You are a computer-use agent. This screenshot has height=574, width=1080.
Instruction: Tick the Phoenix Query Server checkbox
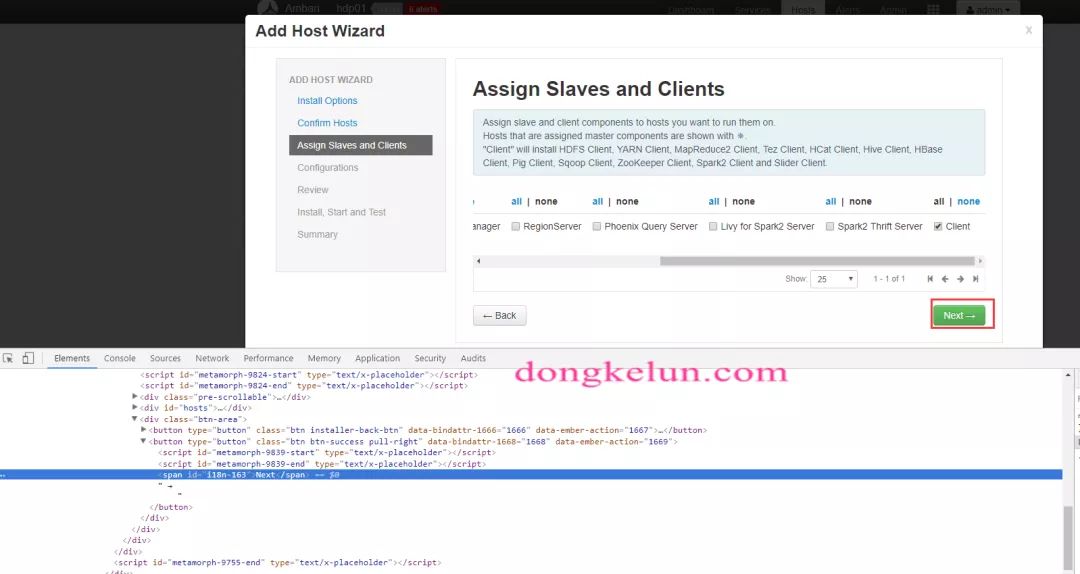596,226
